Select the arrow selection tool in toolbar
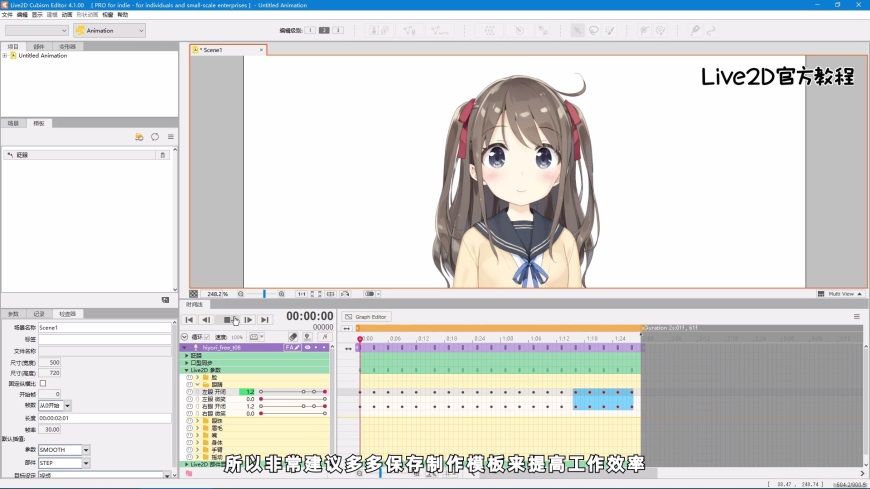Viewport: 870px width, 489px height. (578, 31)
